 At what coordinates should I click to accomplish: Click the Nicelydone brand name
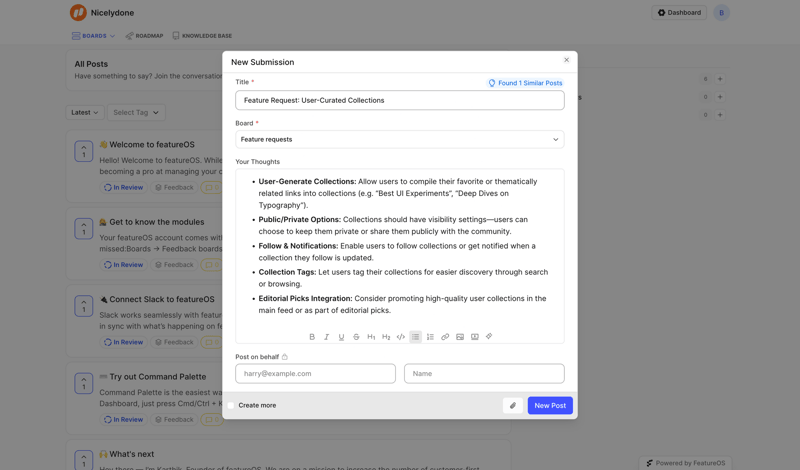point(112,13)
